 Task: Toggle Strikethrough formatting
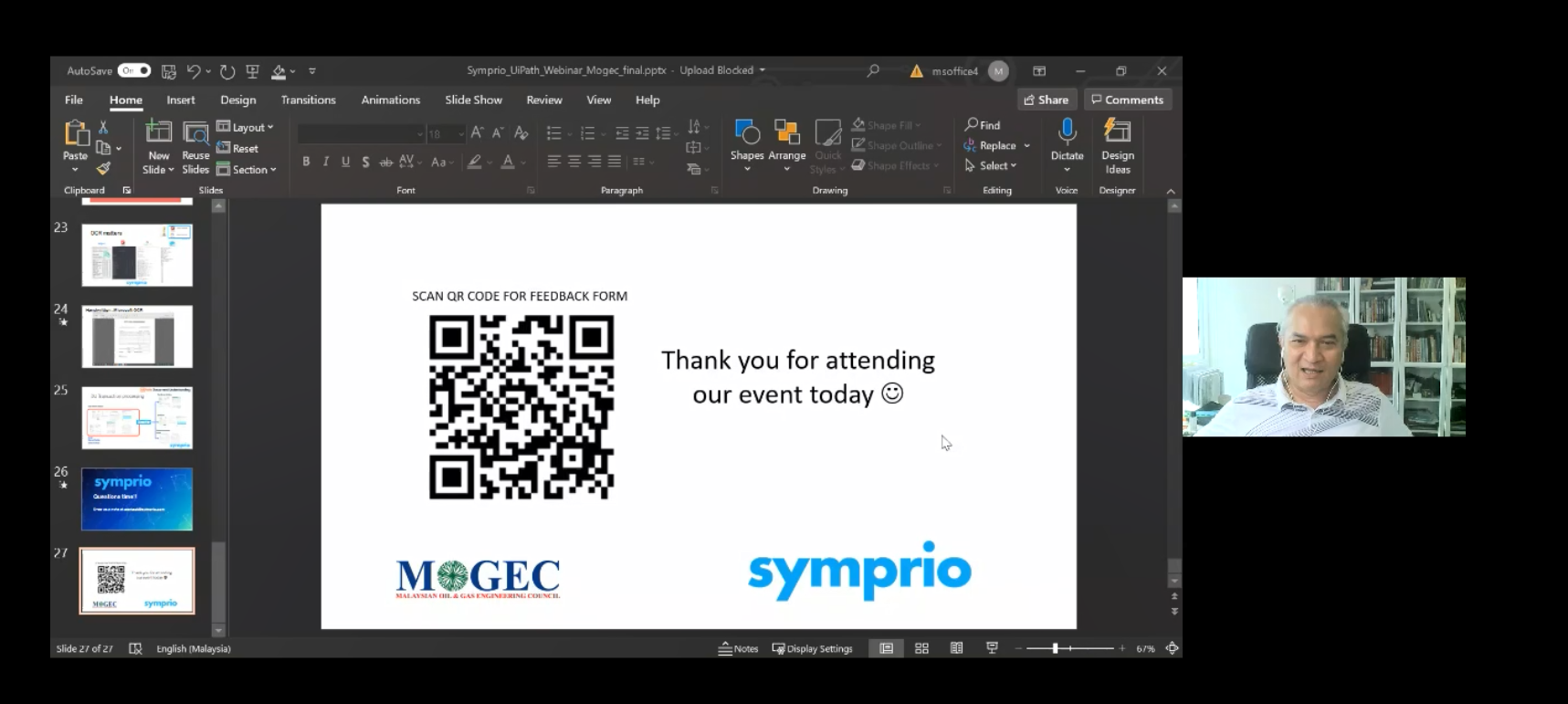[386, 162]
